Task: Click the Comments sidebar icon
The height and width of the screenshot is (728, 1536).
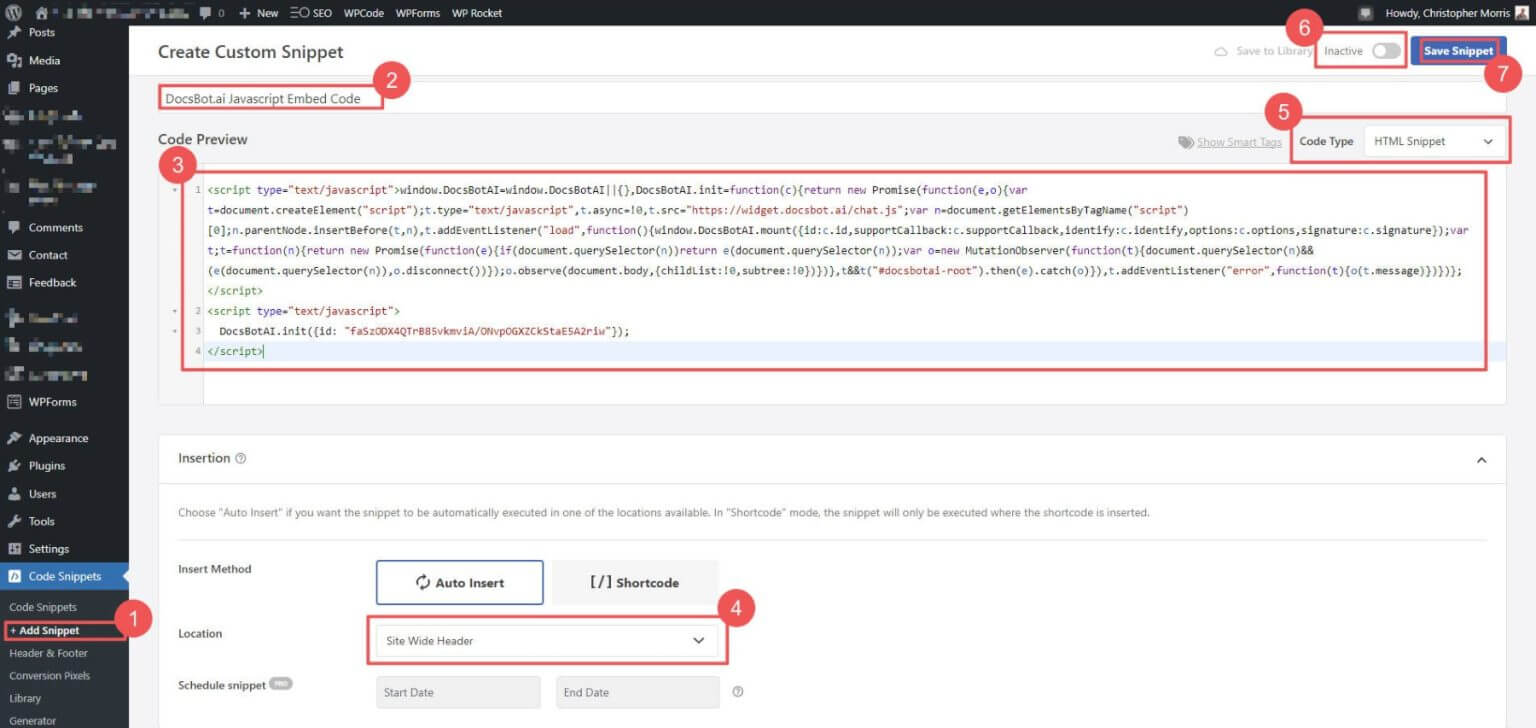Action: 14,227
